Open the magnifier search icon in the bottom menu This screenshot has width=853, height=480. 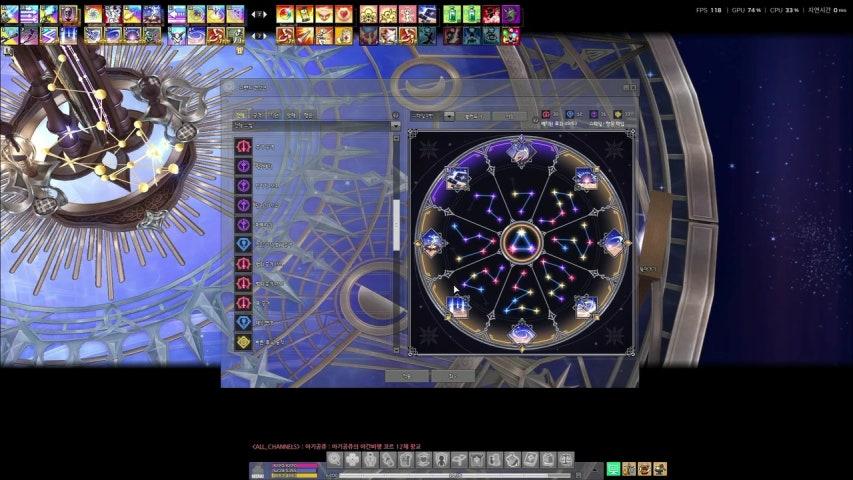[x=335, y=460]
